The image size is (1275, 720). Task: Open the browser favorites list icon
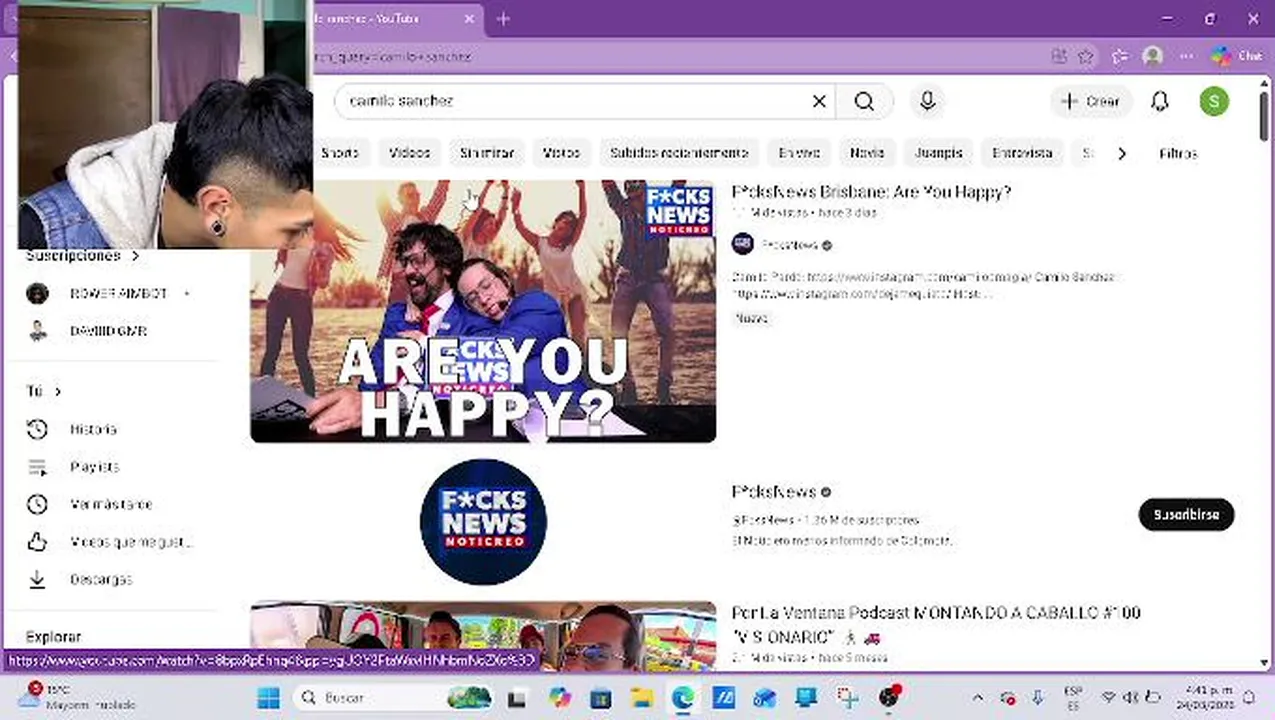pos(1120,57)
